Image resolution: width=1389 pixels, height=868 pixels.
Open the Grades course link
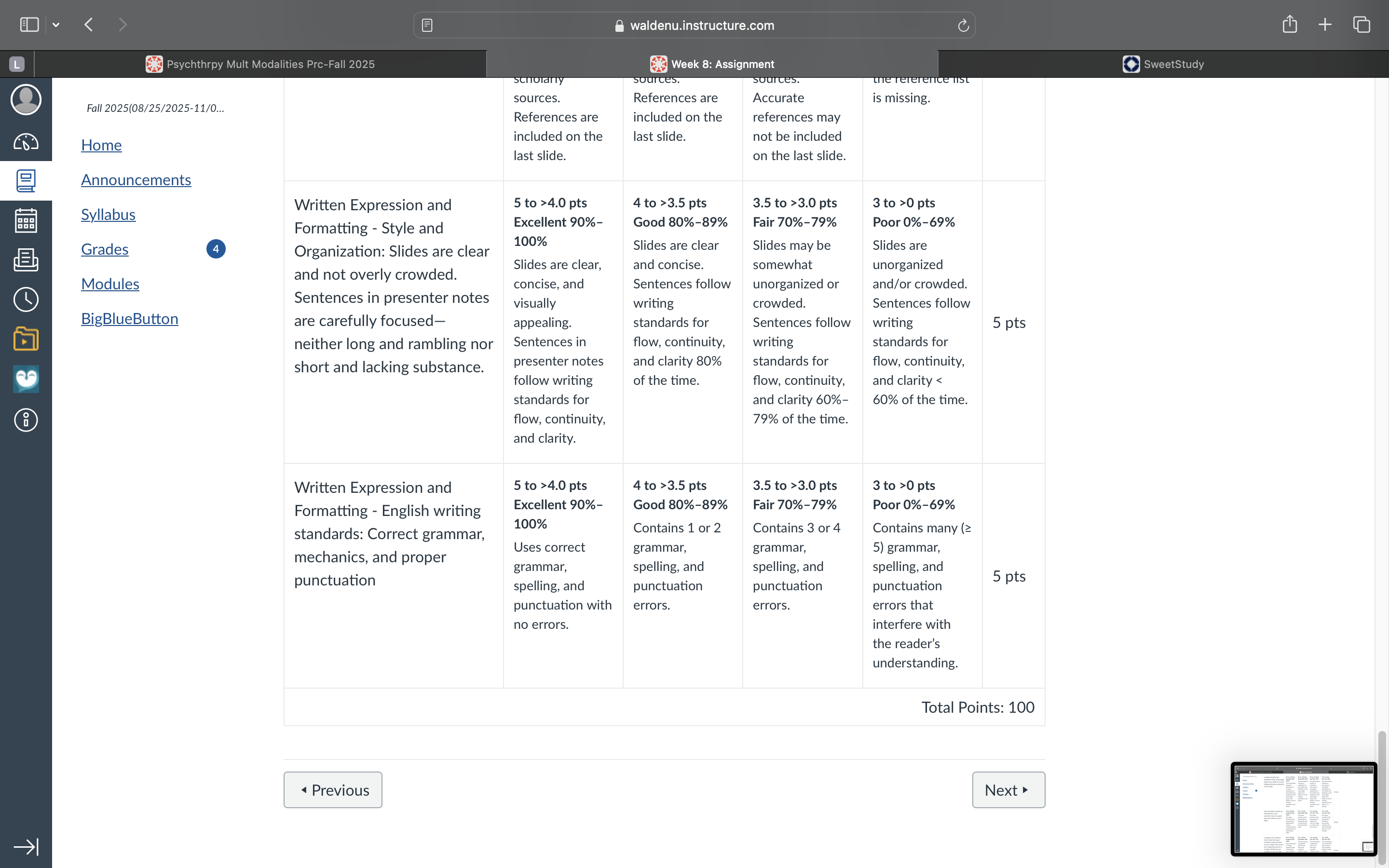(105, 249)
